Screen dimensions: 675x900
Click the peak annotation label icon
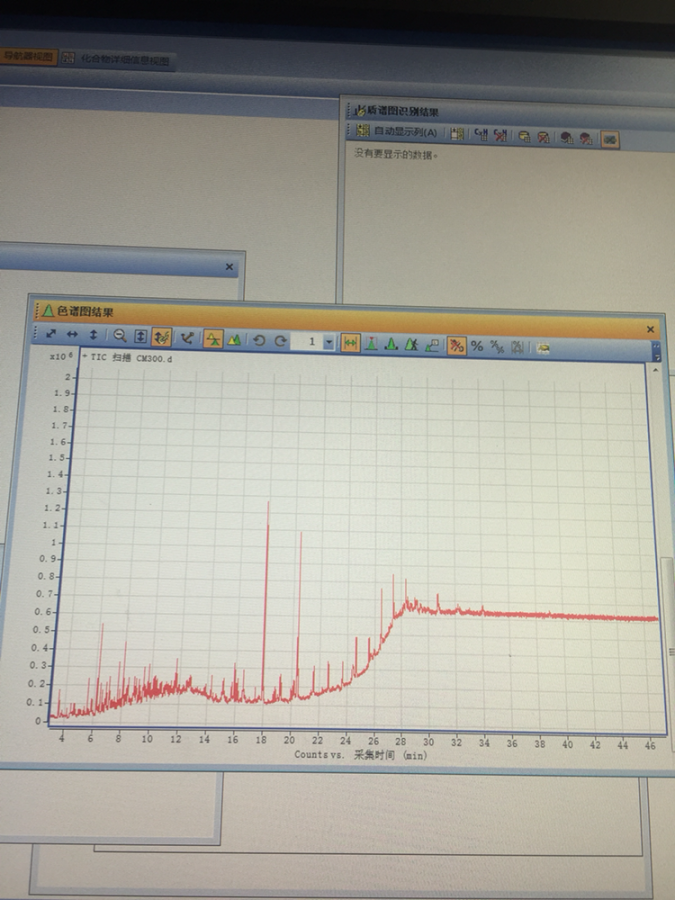[x=432, y=346]
